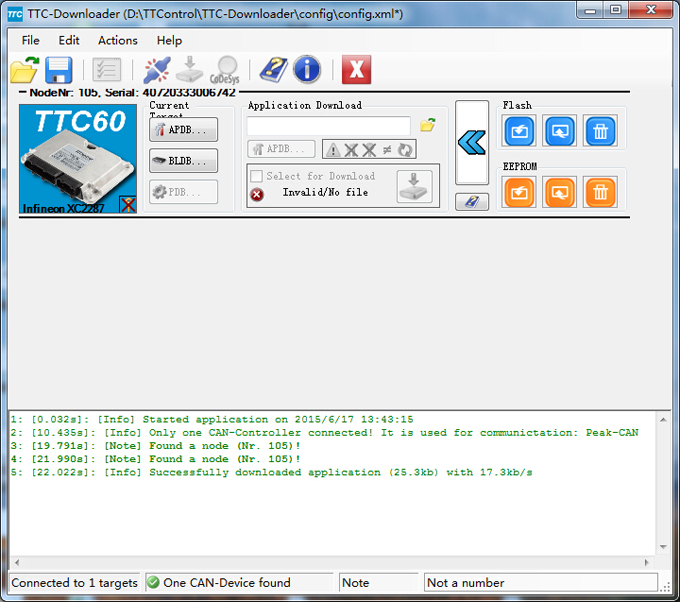Click the Application Download file path field
Image resolution: width=680 pixels, height=602 pixels.
click(x=329, y=126)
